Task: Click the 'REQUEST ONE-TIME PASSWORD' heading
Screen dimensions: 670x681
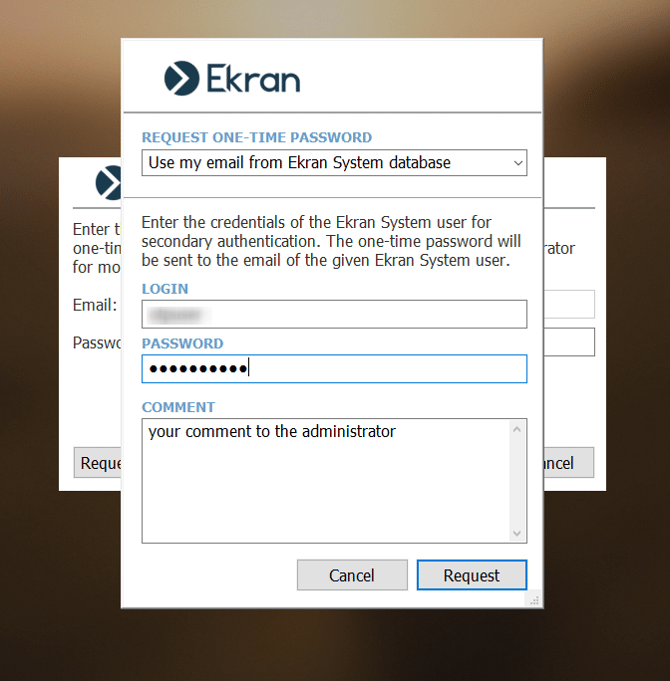Action: pos(257,137)
